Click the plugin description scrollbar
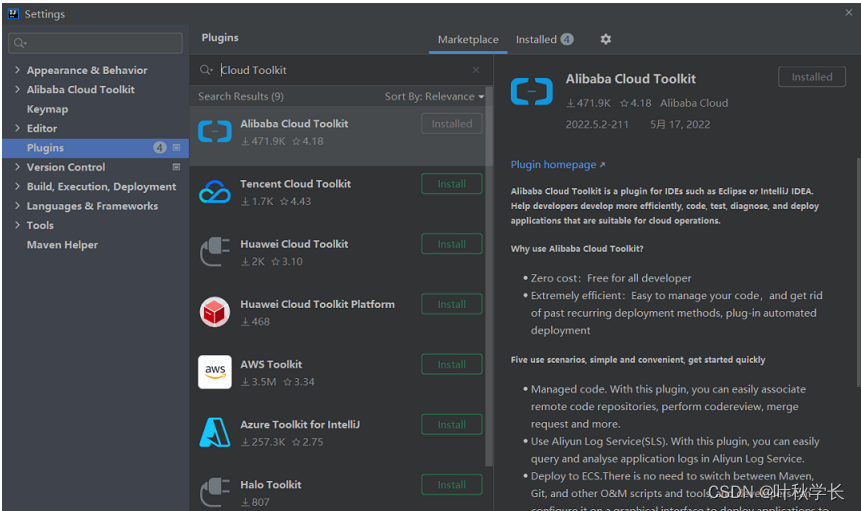The width and height of the screenshot is (861, 511). (x=857, y=272)
